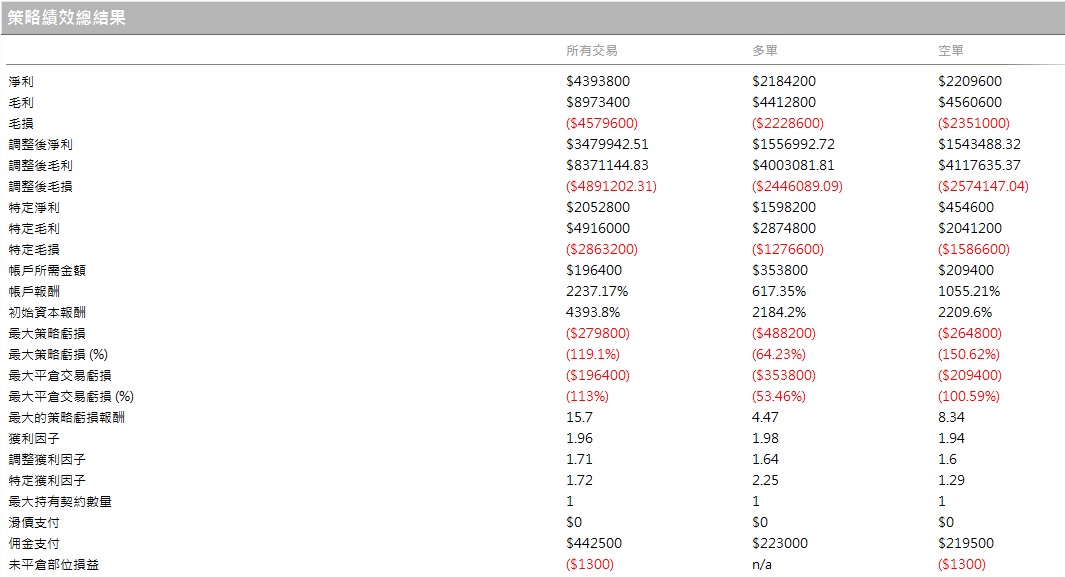Click the 未平倉部位損益 n/a cell

762,565
